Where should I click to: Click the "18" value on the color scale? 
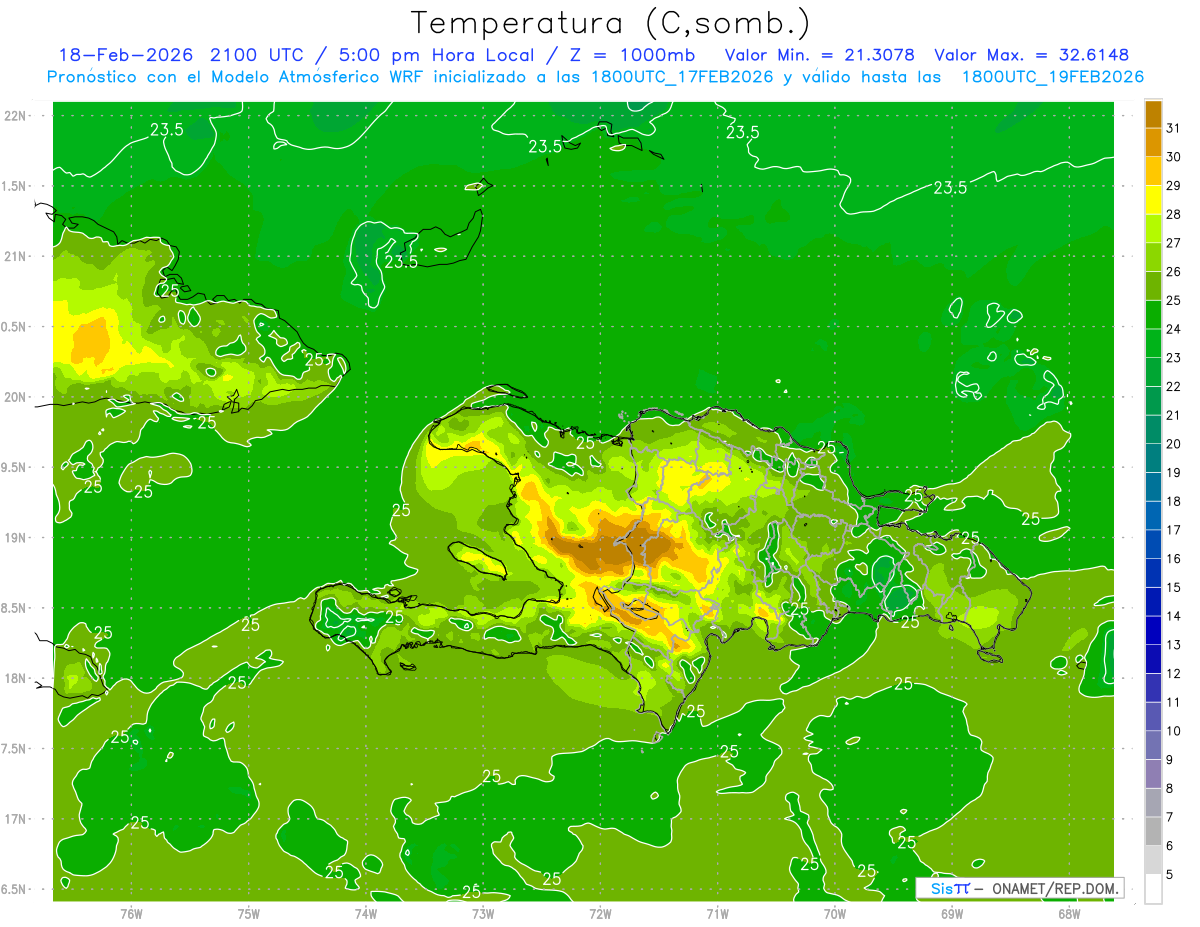click(x=1174, y=502)
